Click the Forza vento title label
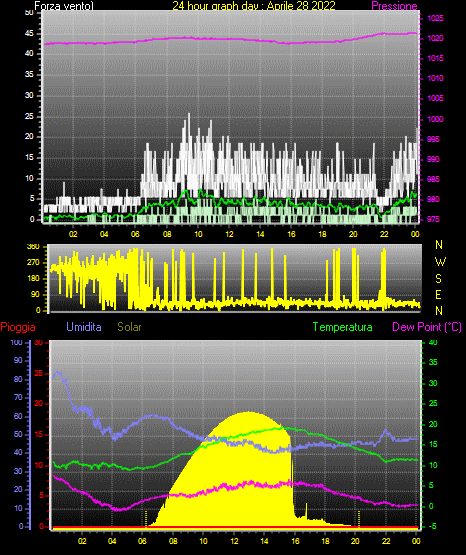The height and width of the screenshot is (555, 466). [x=64, y=6]
